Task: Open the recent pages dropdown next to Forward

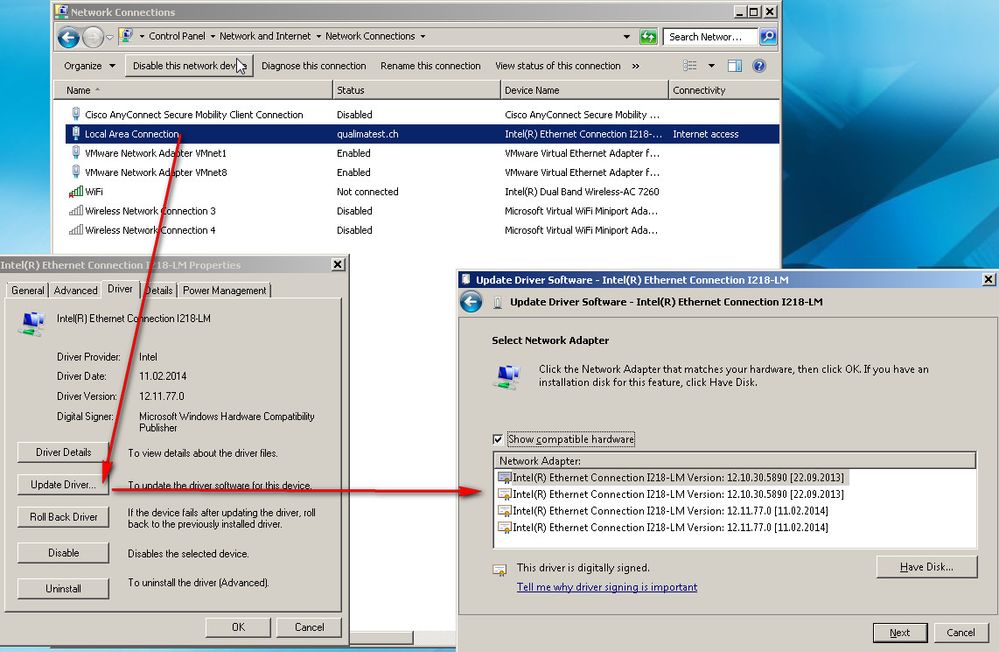Action: [x=110, y=37]
